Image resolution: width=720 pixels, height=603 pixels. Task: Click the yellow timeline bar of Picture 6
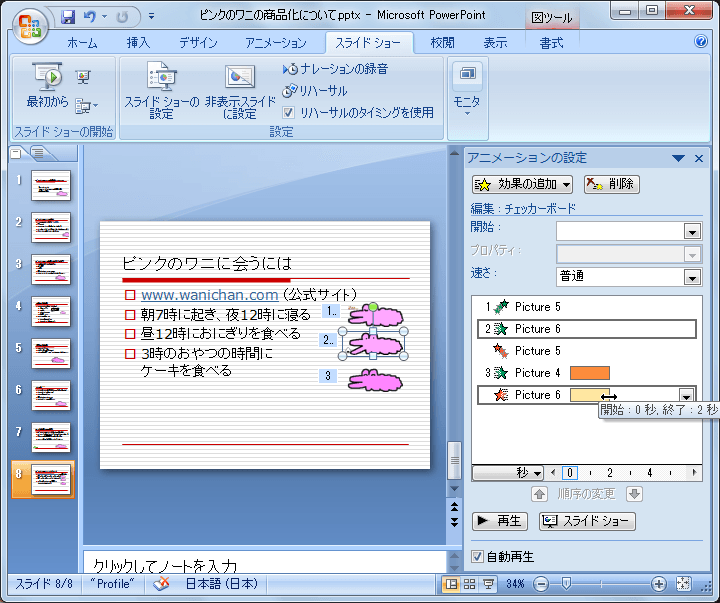[x=589, y=395]
